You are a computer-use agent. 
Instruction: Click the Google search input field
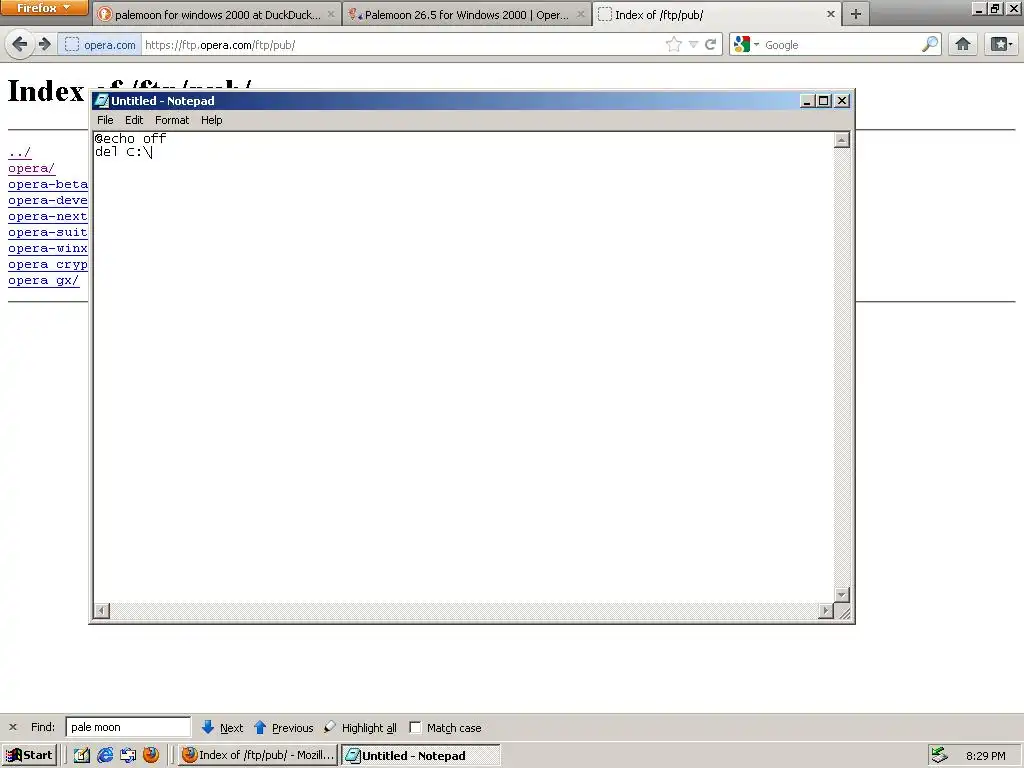pyautogui.click(x=841, y=45)
